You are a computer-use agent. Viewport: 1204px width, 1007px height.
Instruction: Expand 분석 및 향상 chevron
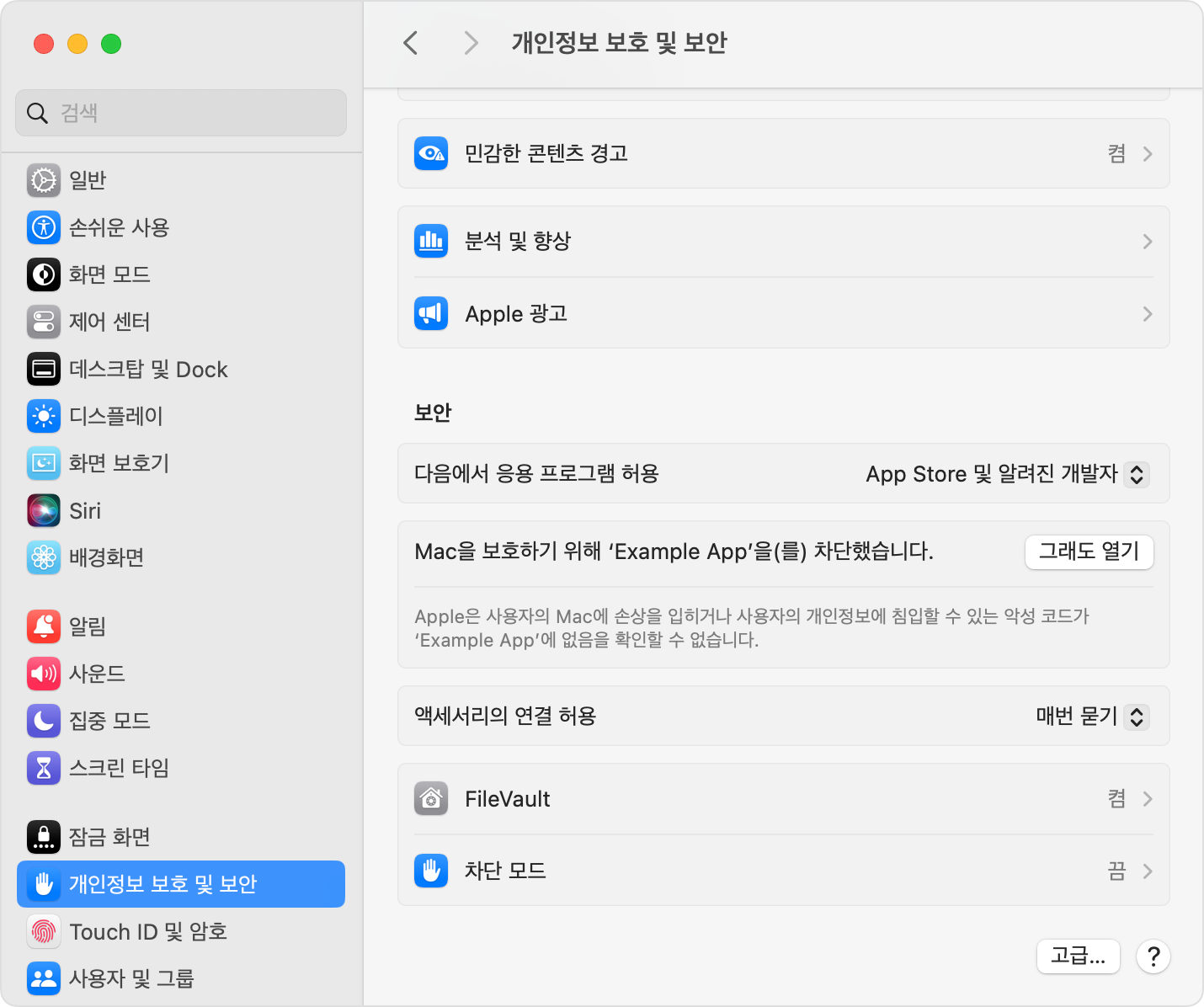point(1148,242)
